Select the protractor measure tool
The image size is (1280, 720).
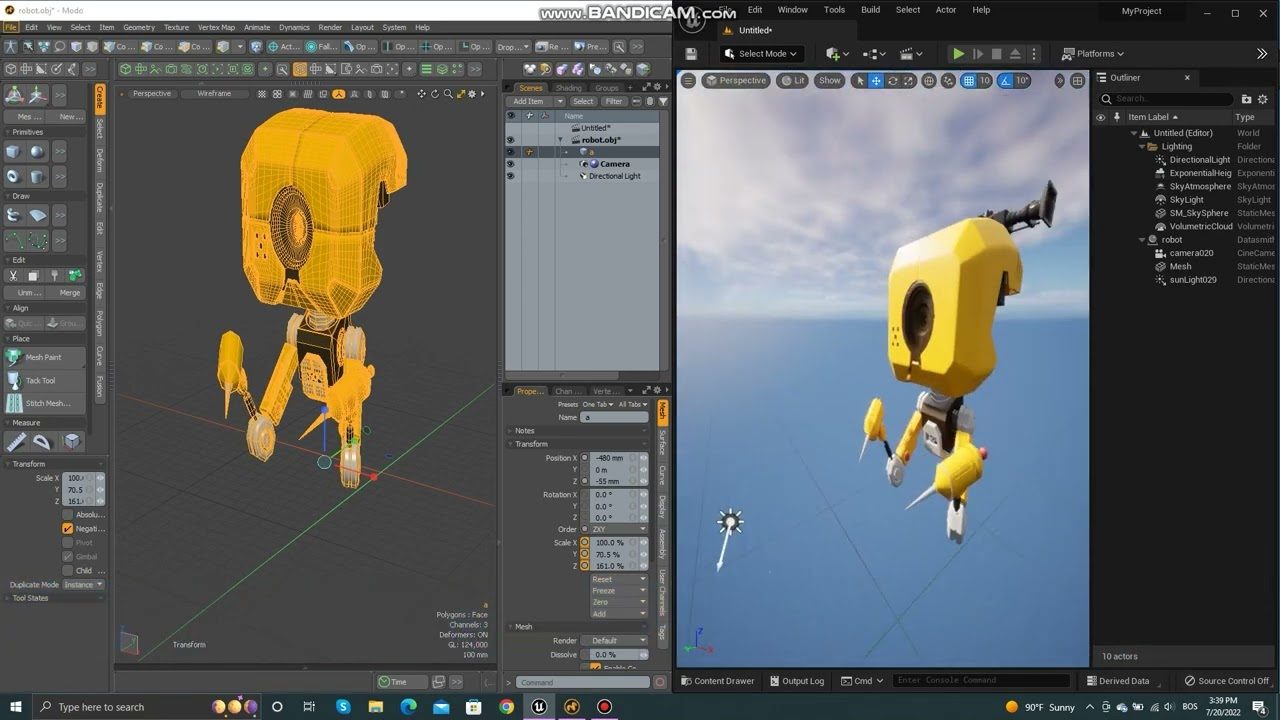coord(42,441)
